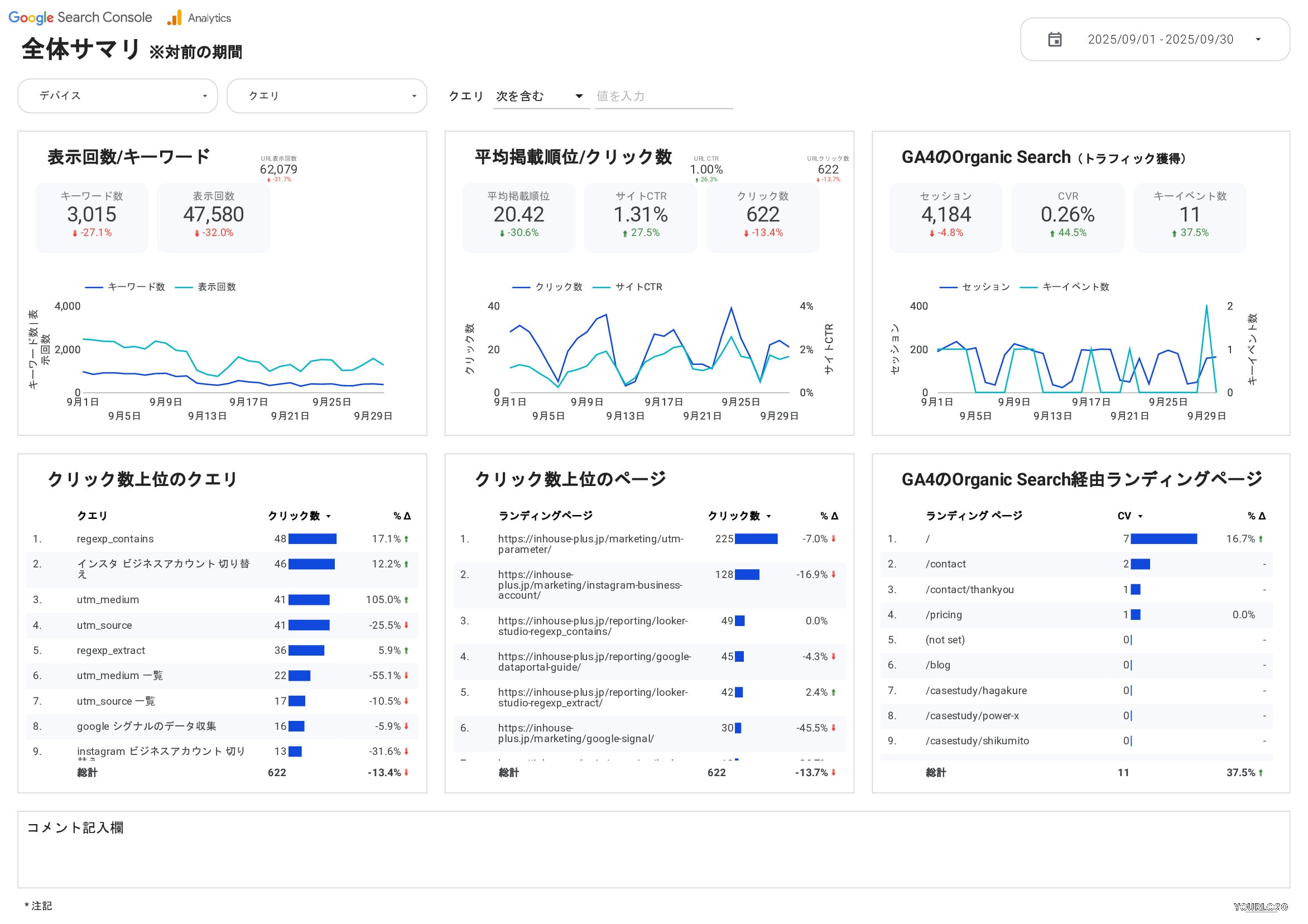1308x924 pixels.
Task: Sort queries table by クリック数 arrow
Action: [329, 516]
